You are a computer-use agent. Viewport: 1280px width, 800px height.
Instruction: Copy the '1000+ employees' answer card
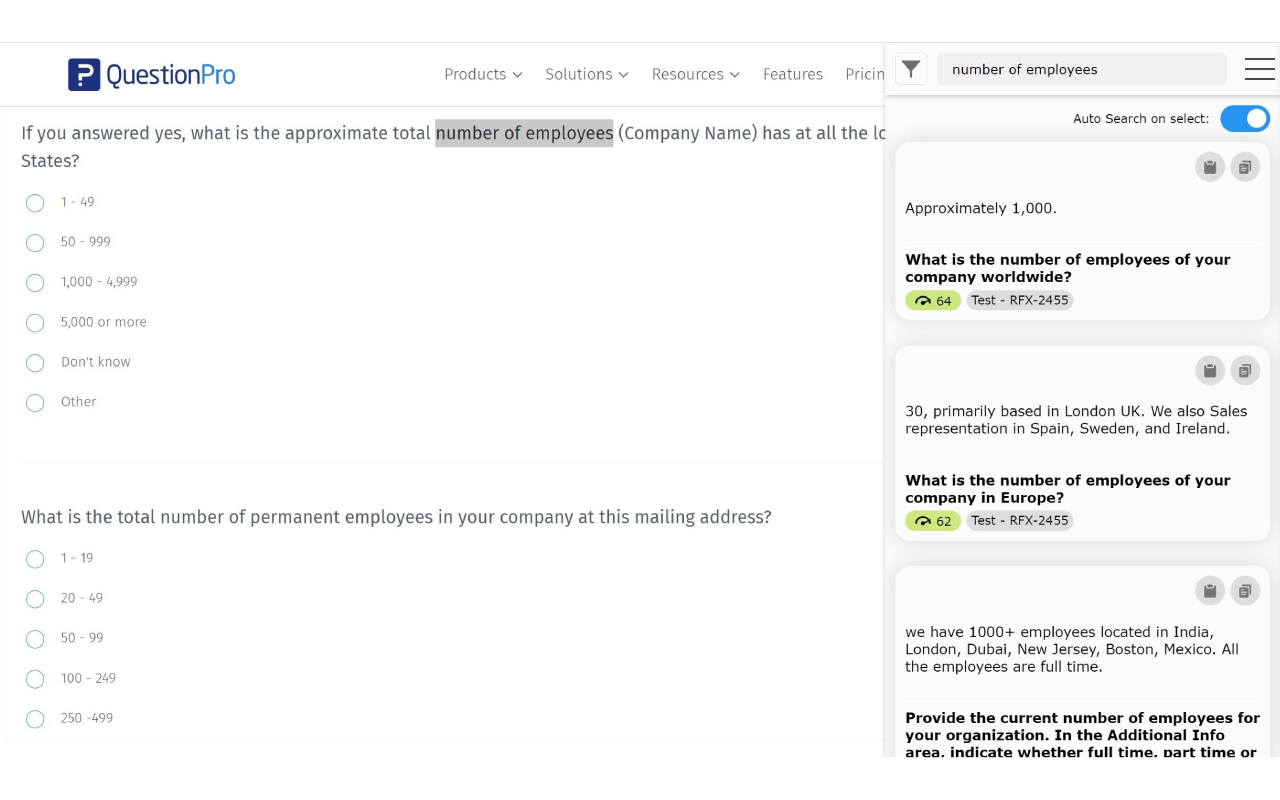[1245, 591]
